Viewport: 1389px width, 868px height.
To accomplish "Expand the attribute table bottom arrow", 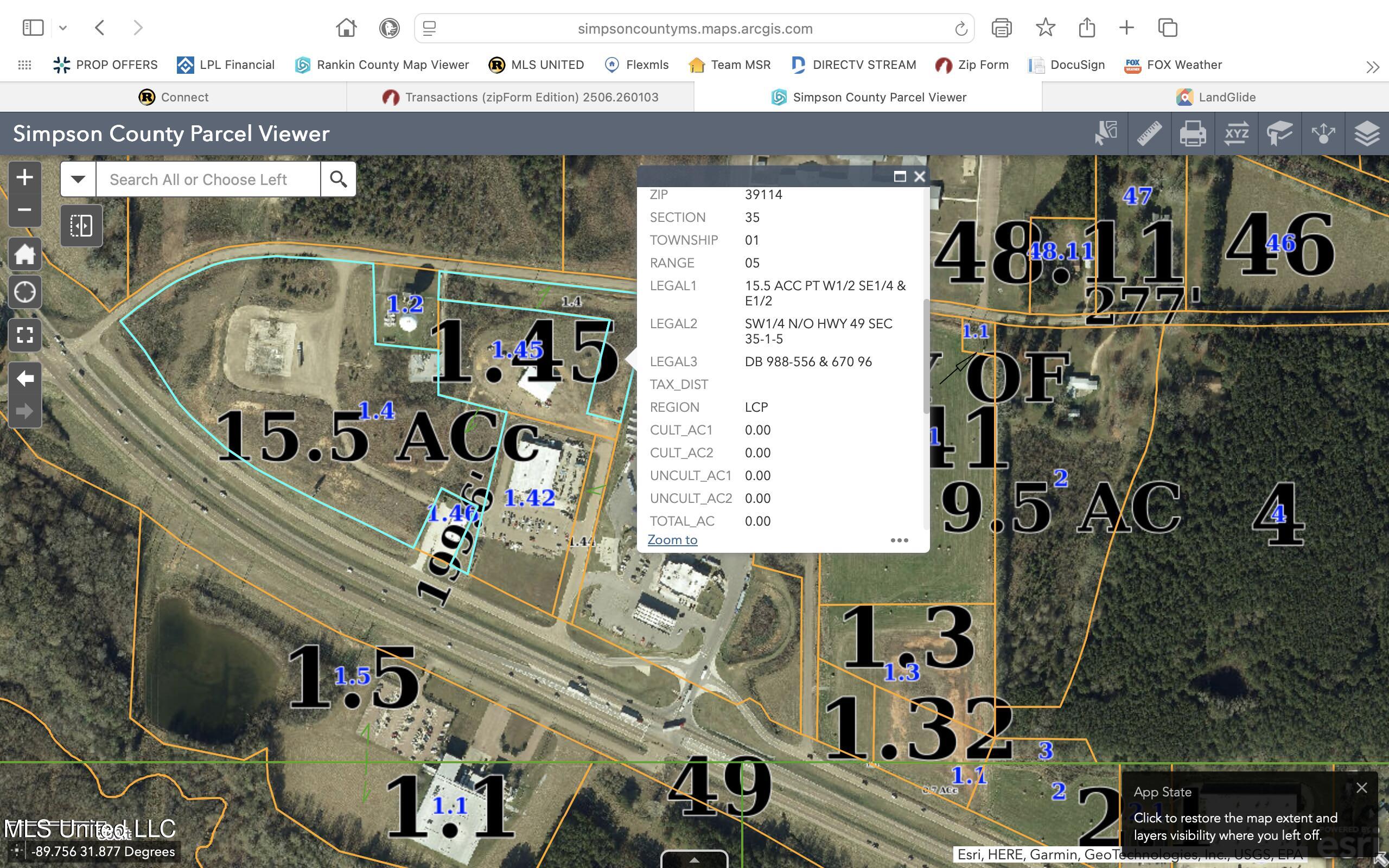I will coord(694,859).
